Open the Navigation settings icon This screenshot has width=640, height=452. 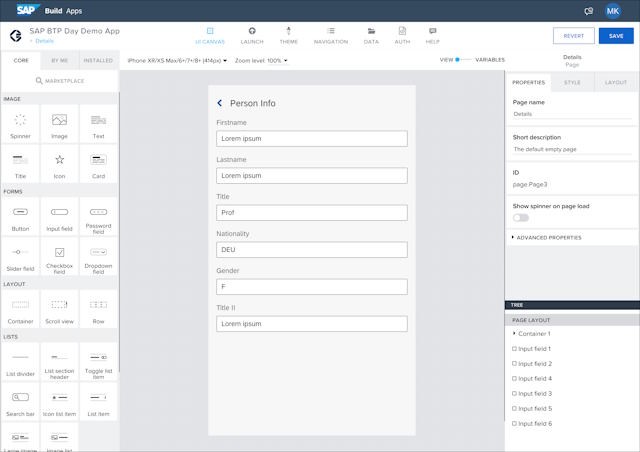pos(331,32)
